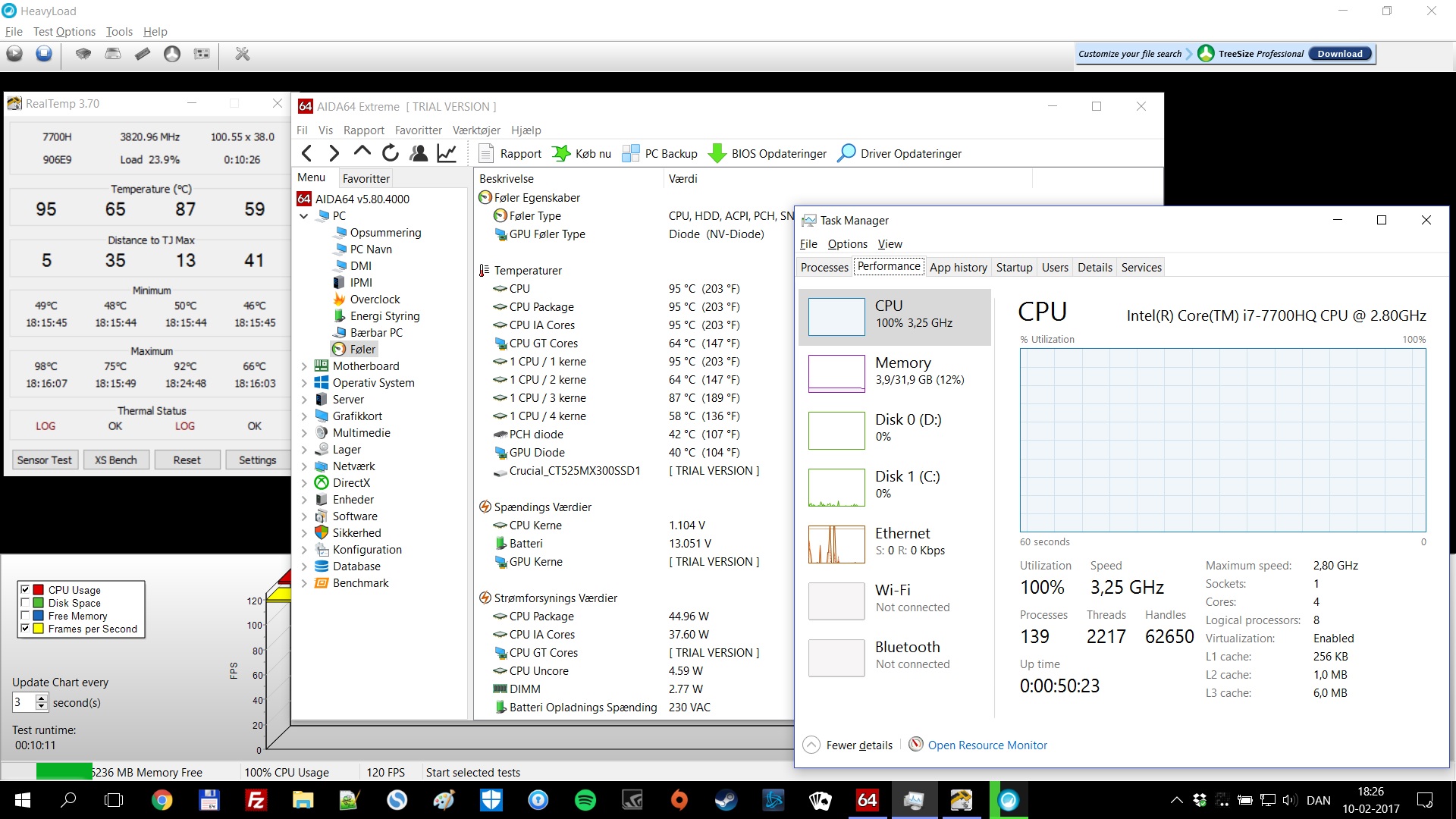Viewport: 1456px width, 819px height.
Task: Toggle write temp file disk icon
Action: [113, 54]
